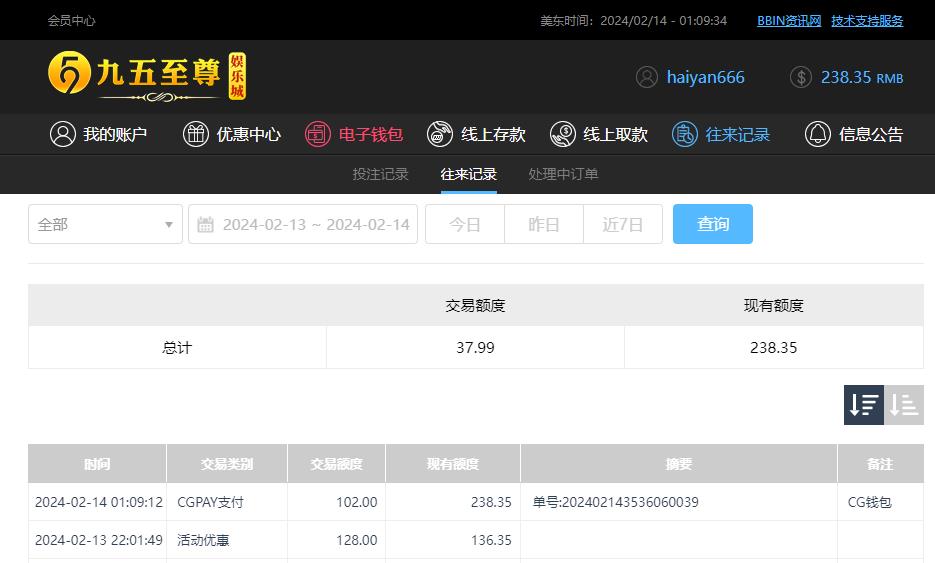Click the 信息公告 bell icon
Viewport: 935px width, 563px height.
[x=818, y=134]
